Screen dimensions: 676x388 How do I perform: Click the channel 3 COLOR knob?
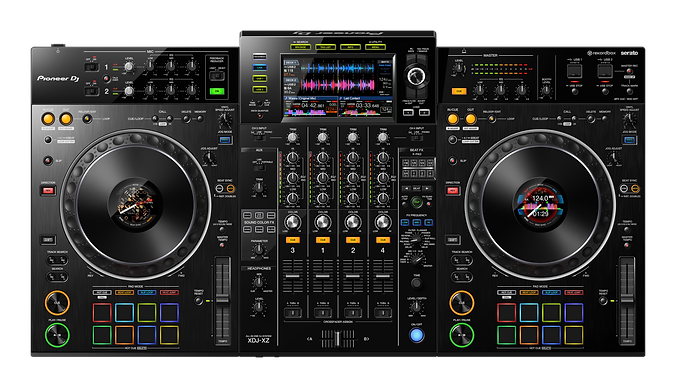293,222
